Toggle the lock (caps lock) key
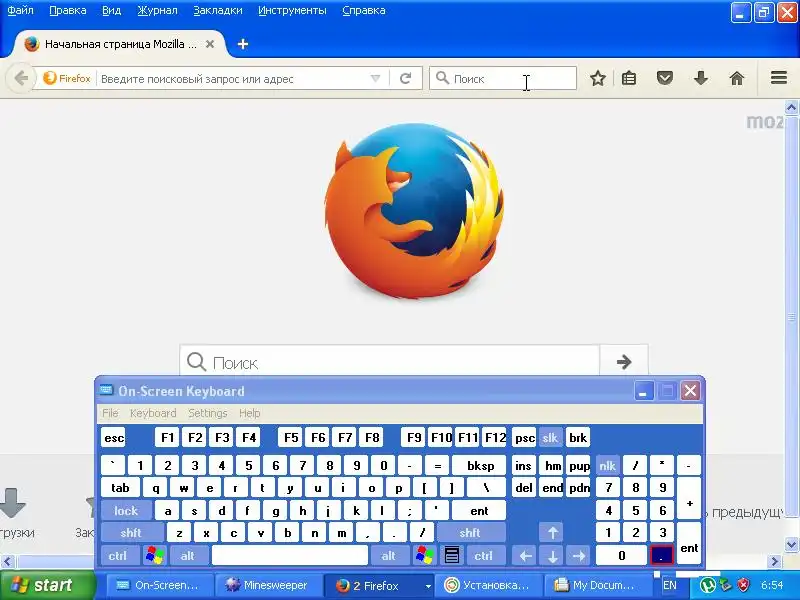The image size is (800, 600). 126,510
